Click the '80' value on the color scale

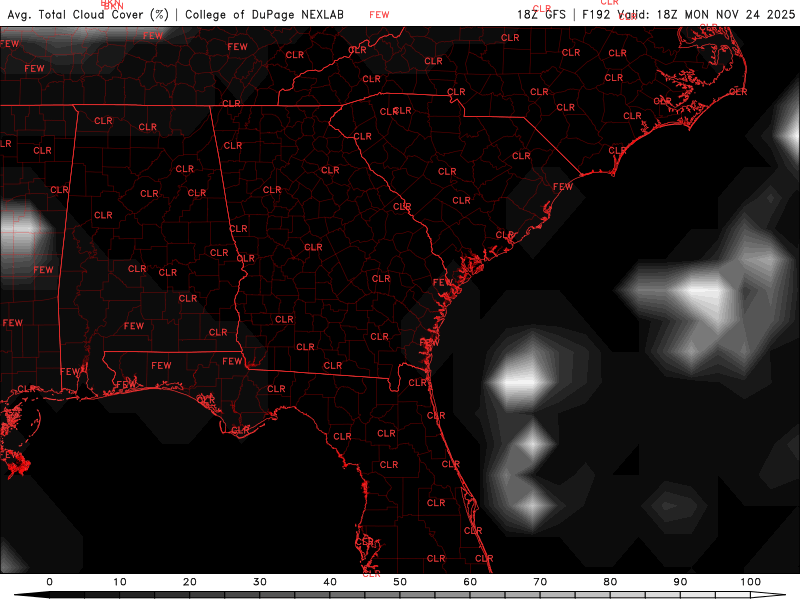point(610,582)
